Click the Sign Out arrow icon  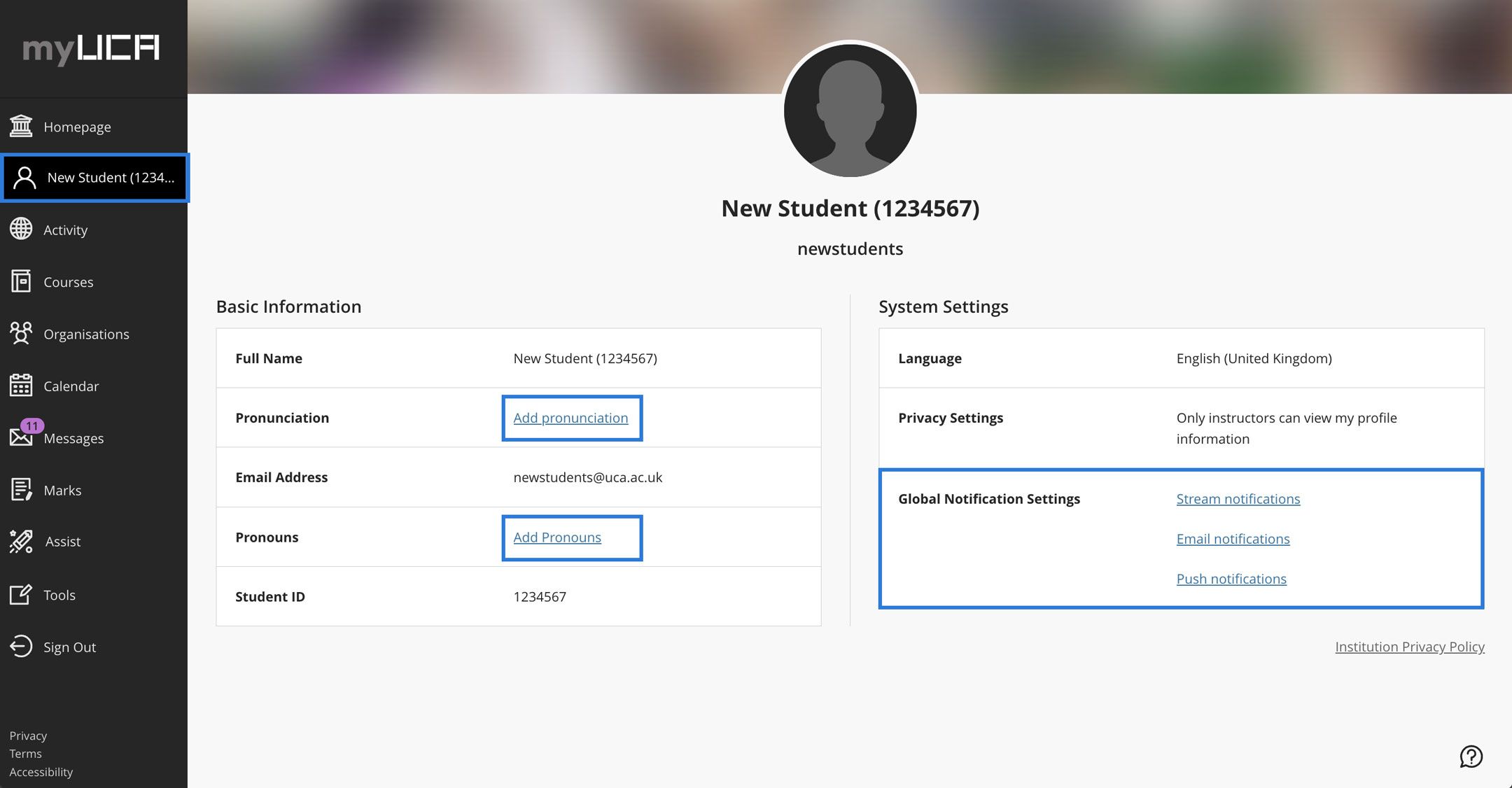click(x=21, y=646)
